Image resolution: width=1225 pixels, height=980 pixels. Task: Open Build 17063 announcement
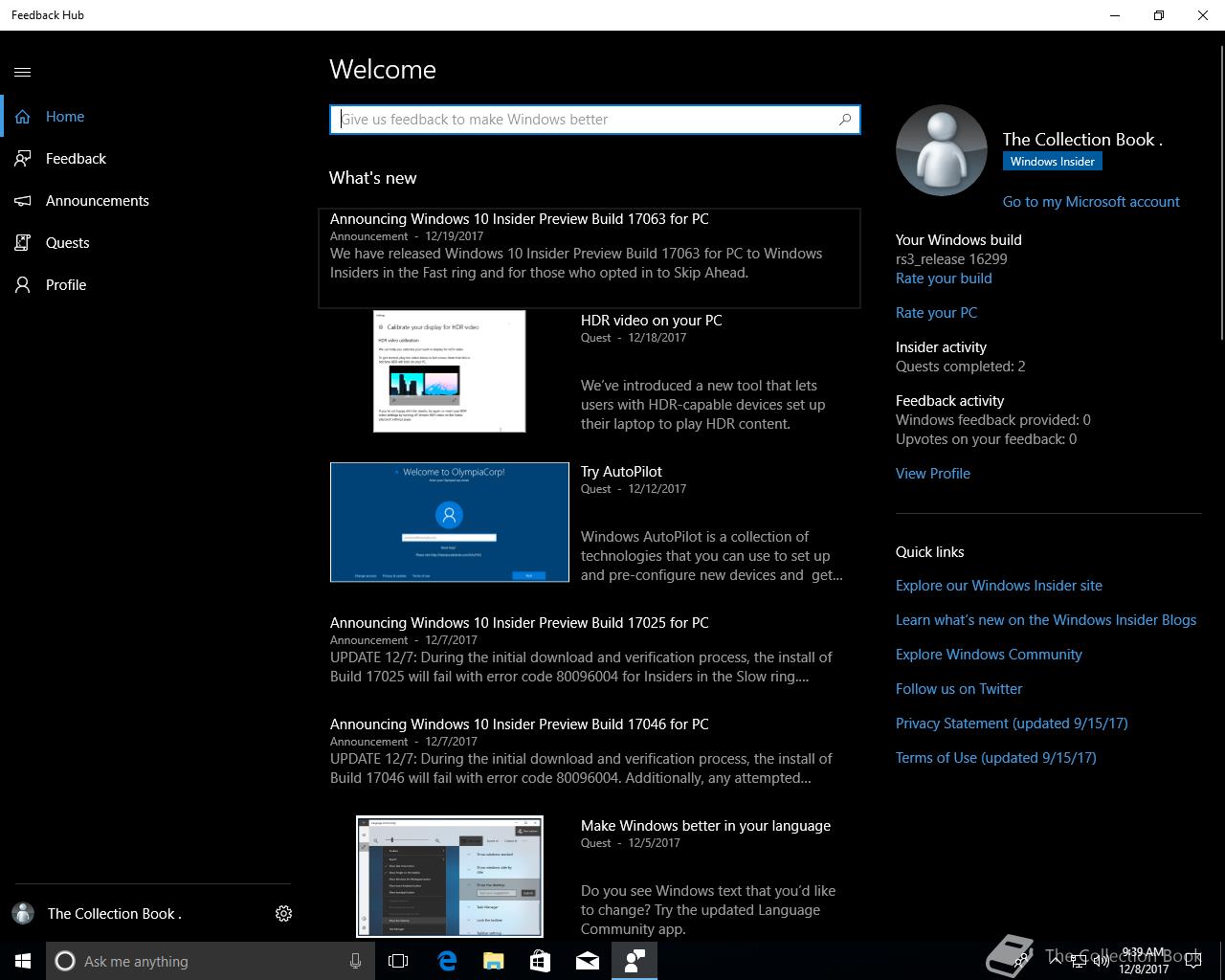coord(590,258)
